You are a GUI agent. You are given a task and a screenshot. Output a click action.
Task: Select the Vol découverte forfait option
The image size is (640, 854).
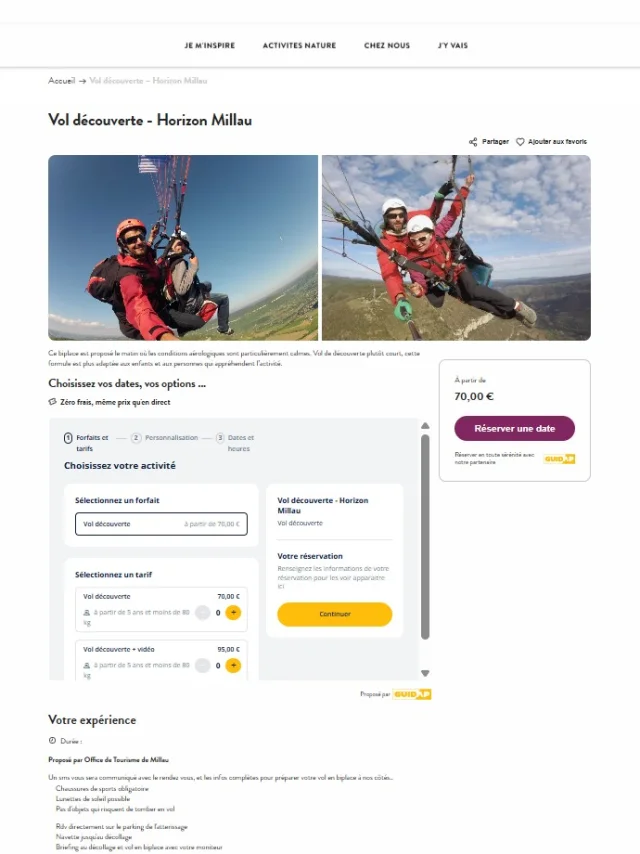coord(161,524)
